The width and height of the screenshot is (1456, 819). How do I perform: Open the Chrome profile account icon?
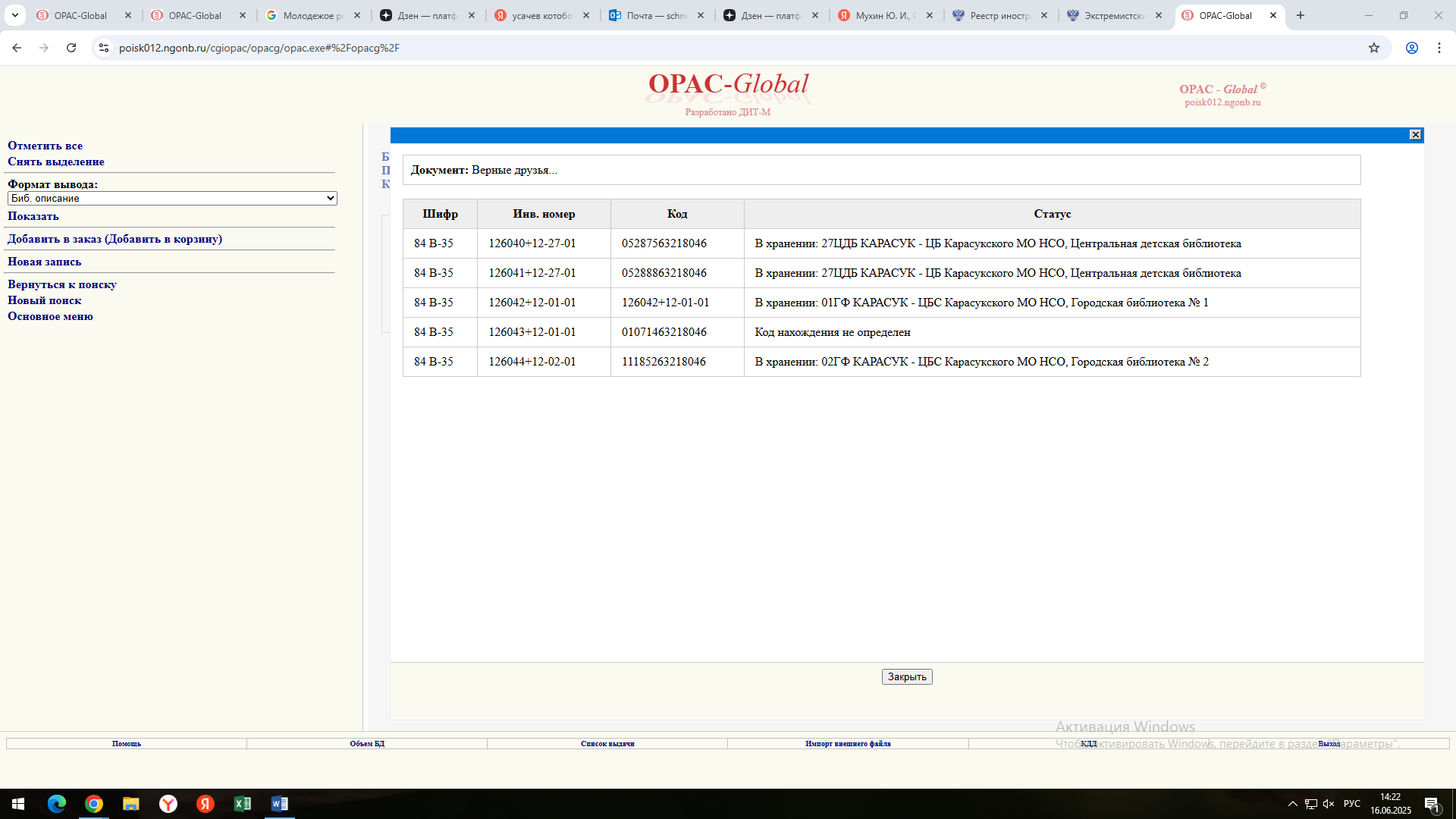(x=1412, y=48)
